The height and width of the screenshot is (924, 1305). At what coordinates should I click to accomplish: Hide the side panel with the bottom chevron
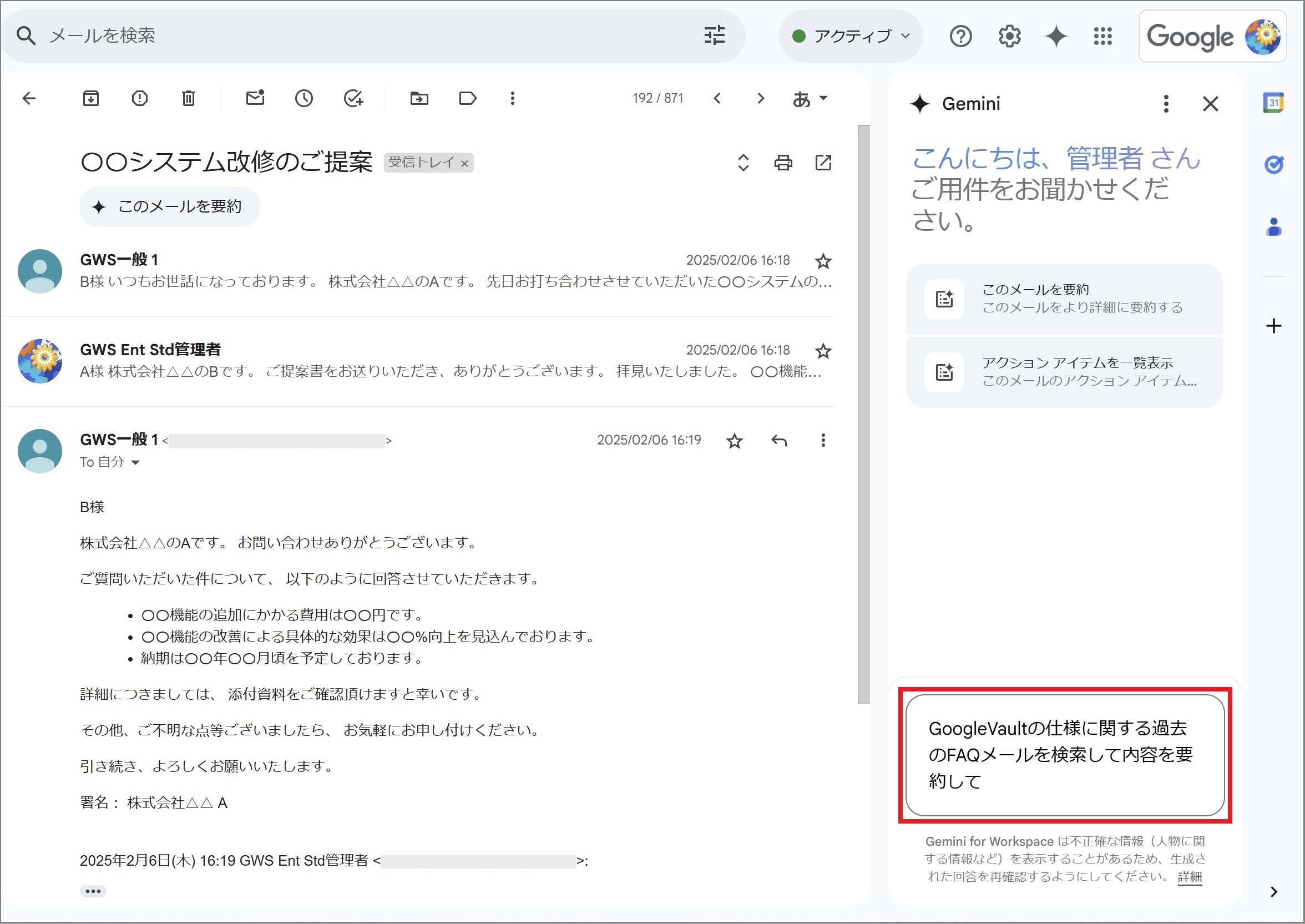point(1274,892)
